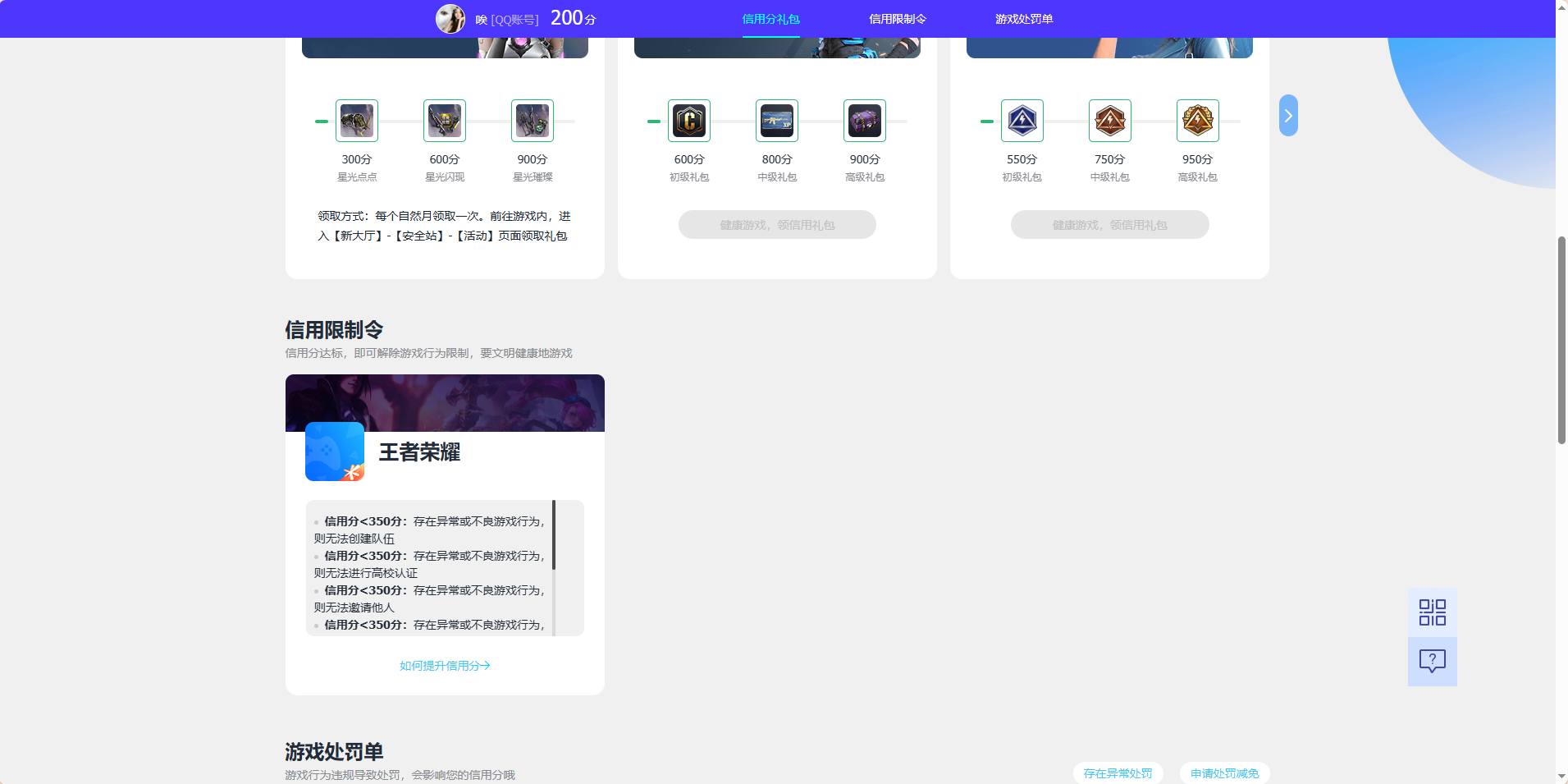Show next gift cards with right arrow
This screenshot has width=1568, height=784.
pos(1288,116)
